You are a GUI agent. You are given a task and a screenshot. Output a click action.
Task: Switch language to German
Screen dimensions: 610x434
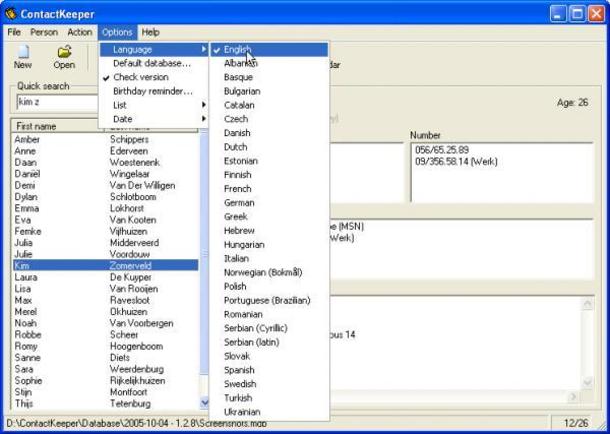point(269,203)
